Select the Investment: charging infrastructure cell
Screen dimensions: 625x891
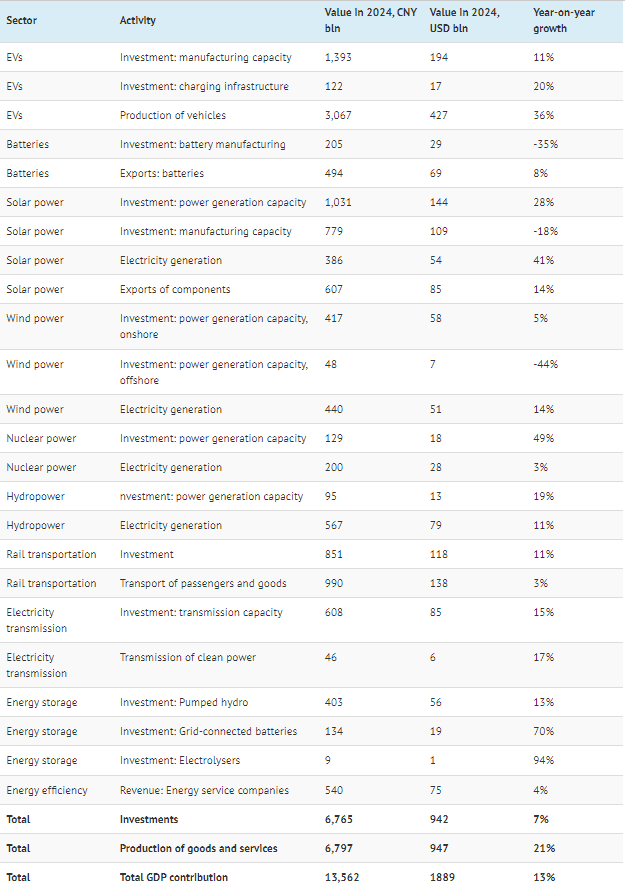(204, 86)
